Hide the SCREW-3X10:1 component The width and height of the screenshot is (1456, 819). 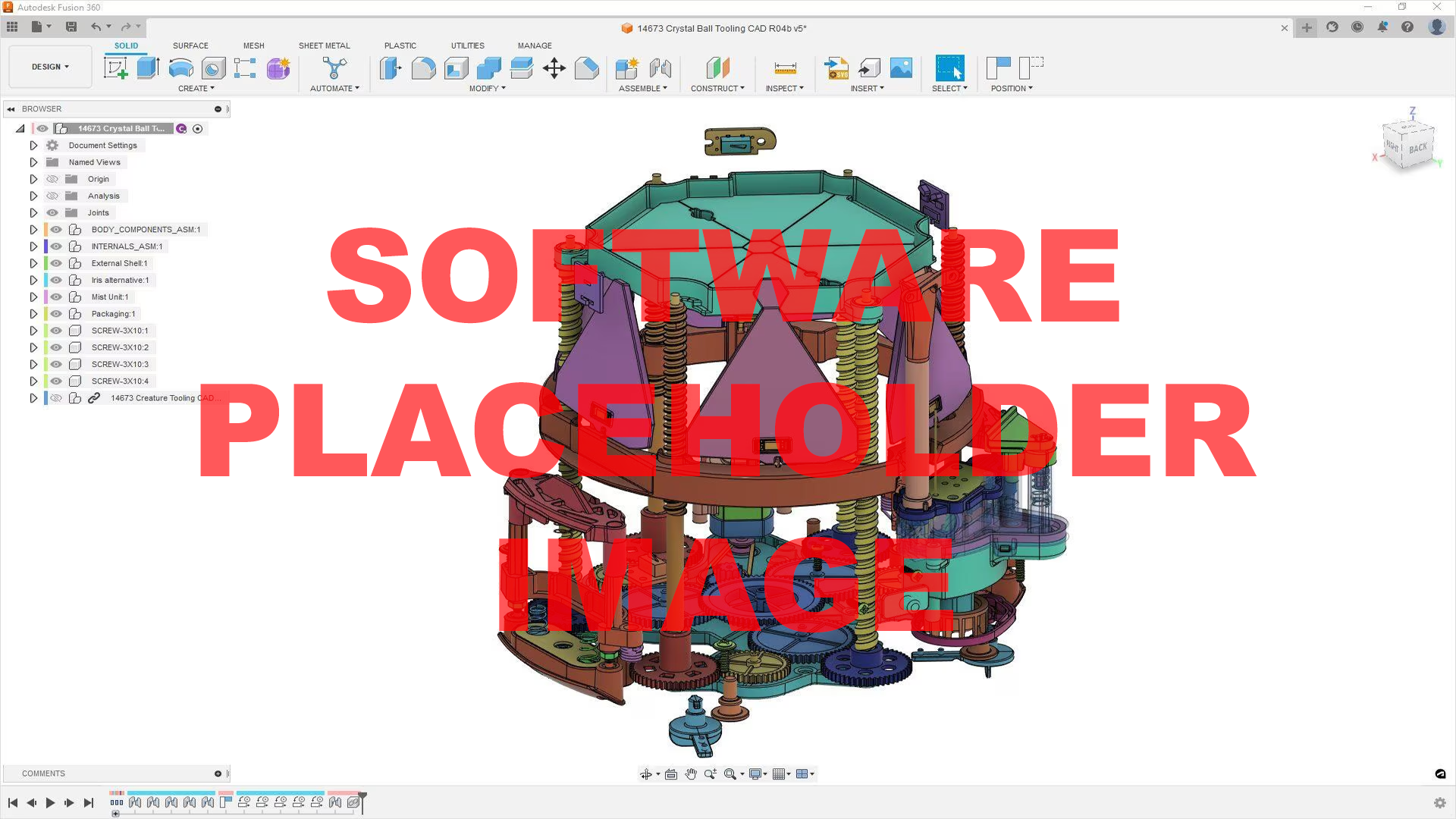pyautogui.click(x=55, y=330)
